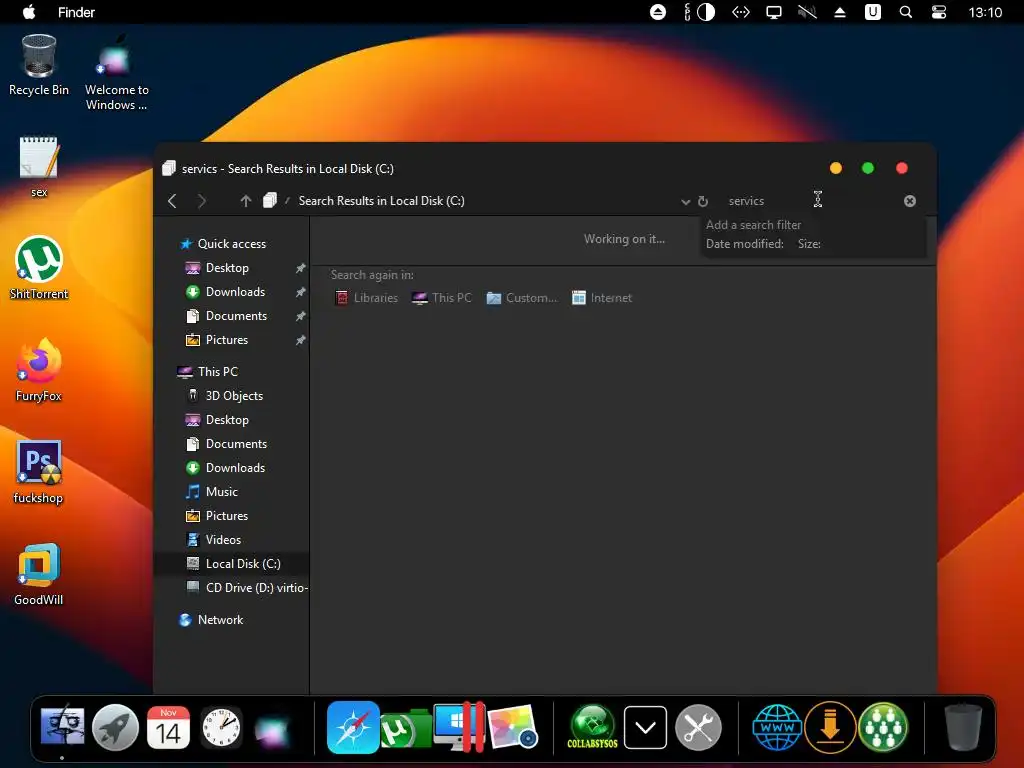Unpin Documents using its Quick access pin
This screenshot has height=768, width=1024.
pos(300,316)
